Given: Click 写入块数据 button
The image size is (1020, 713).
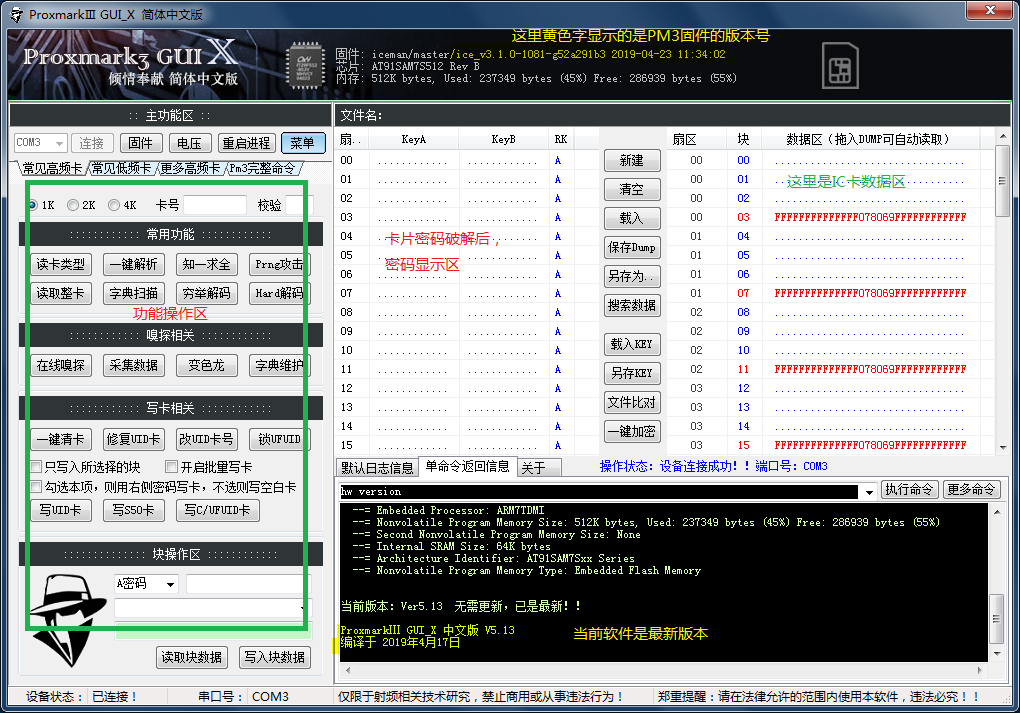Looking at the screenshot, I should [x=275, y=657].
